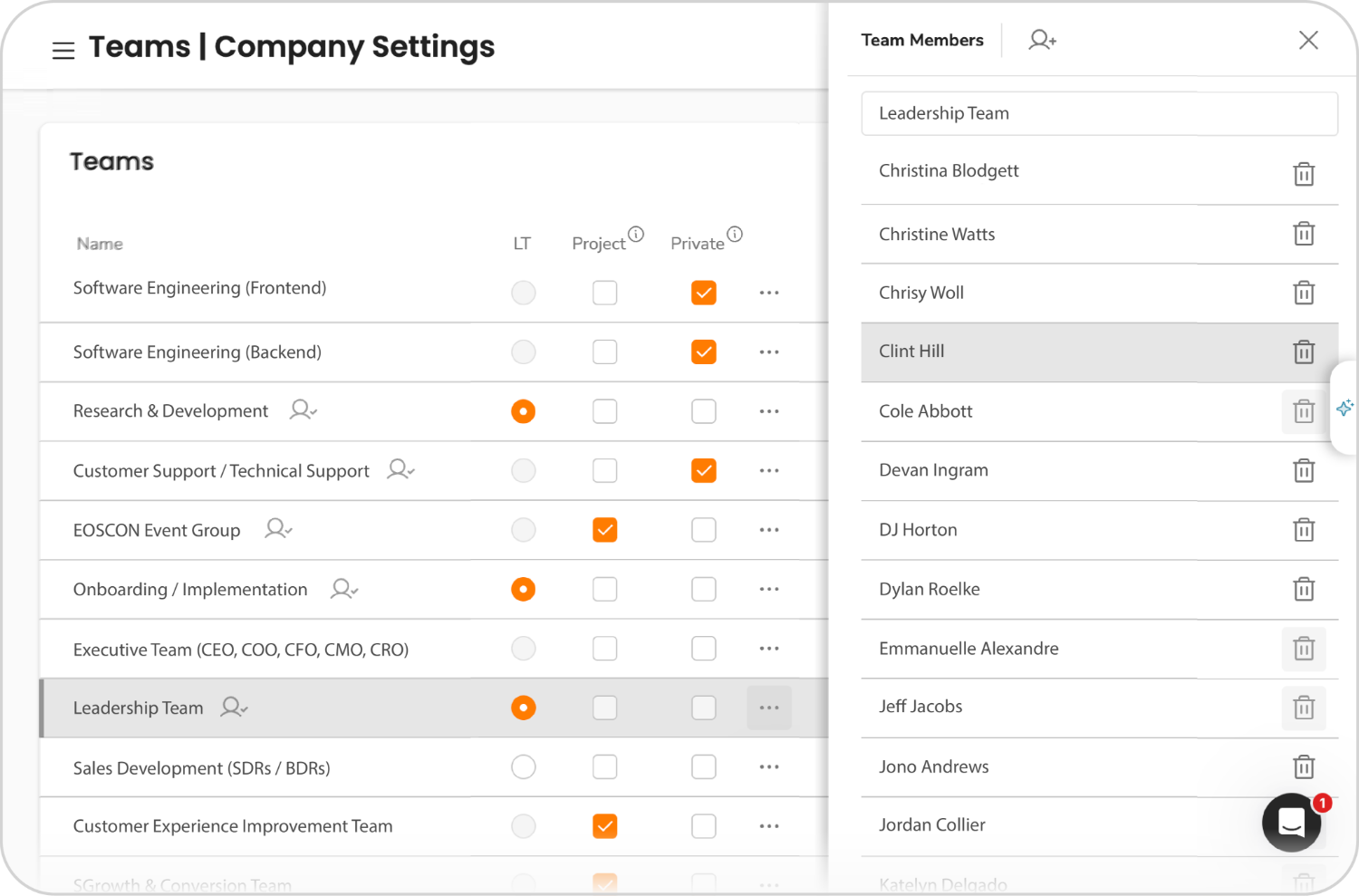This screenshot has width=1359, height=896.
Task: Select the Executive Team row
Action: pos(241,650)
